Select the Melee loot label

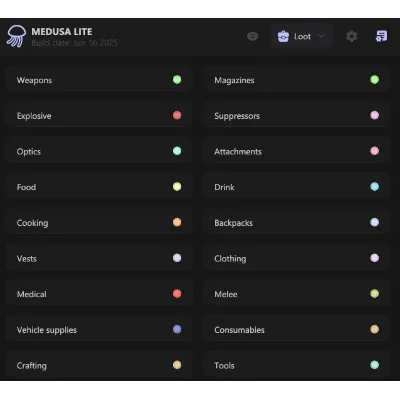coord(226,294)
